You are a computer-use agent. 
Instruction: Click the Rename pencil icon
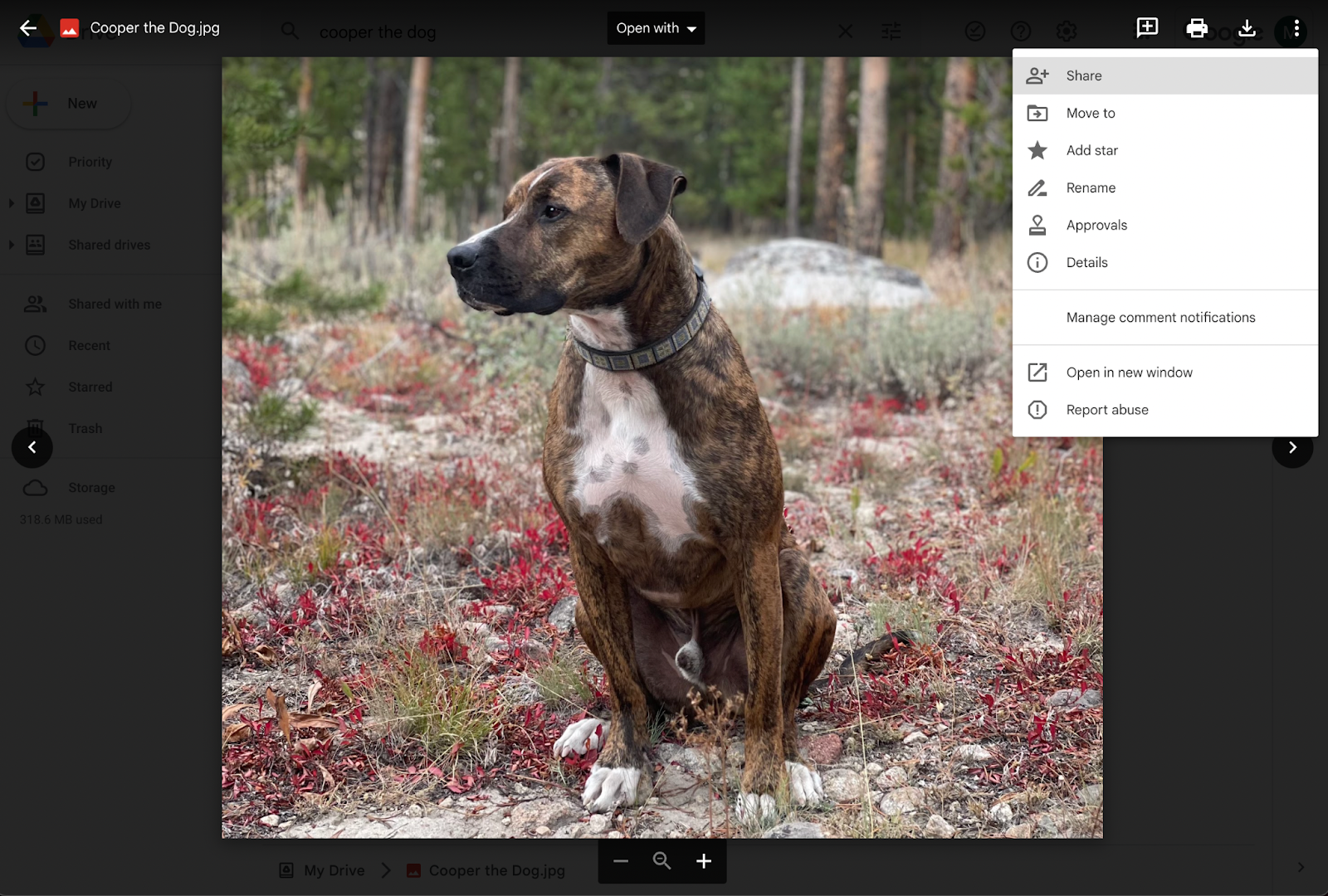pyautogui.click(x=1037, y=187)
